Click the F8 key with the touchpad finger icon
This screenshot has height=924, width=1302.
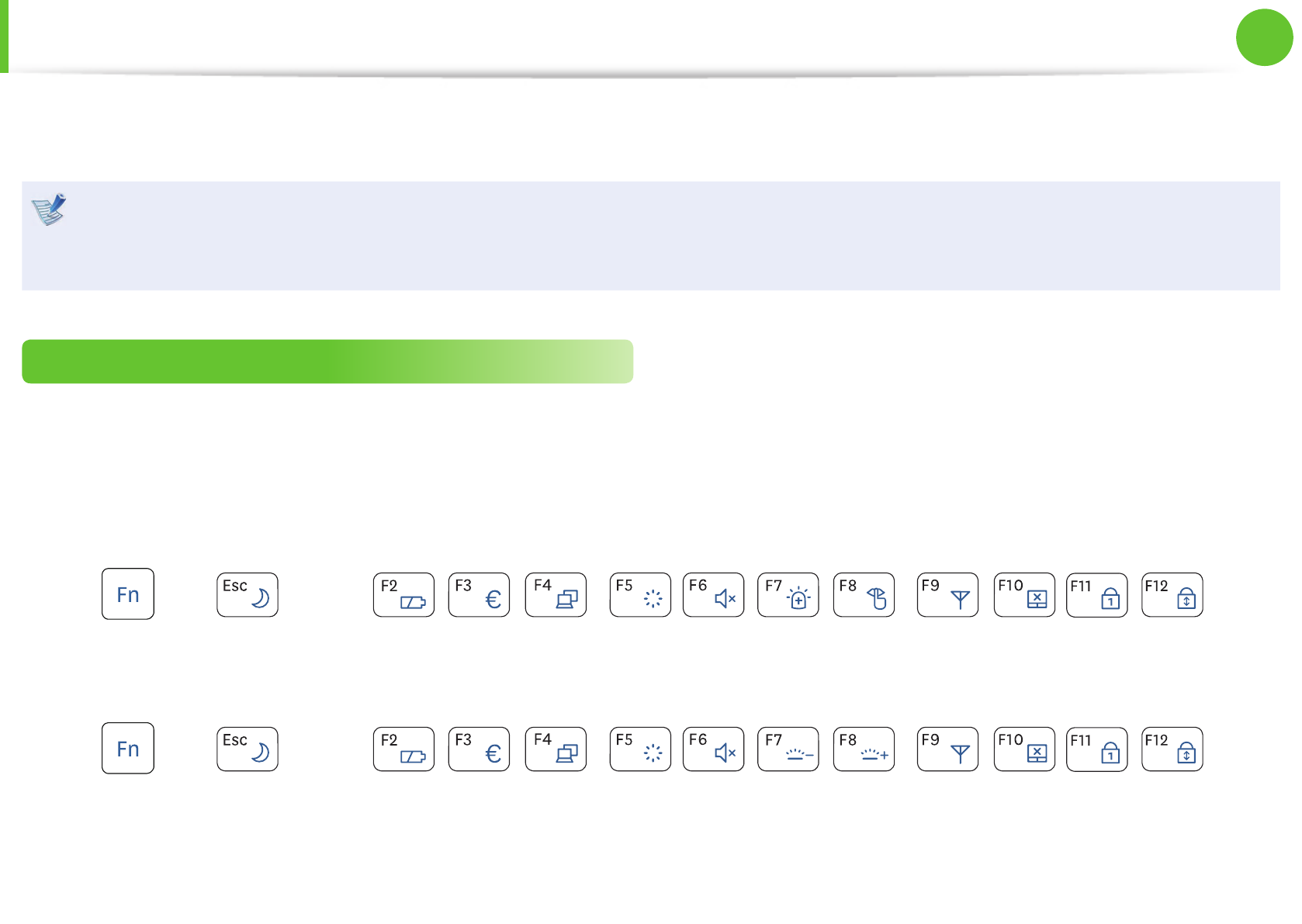click(x=864, y=595)
